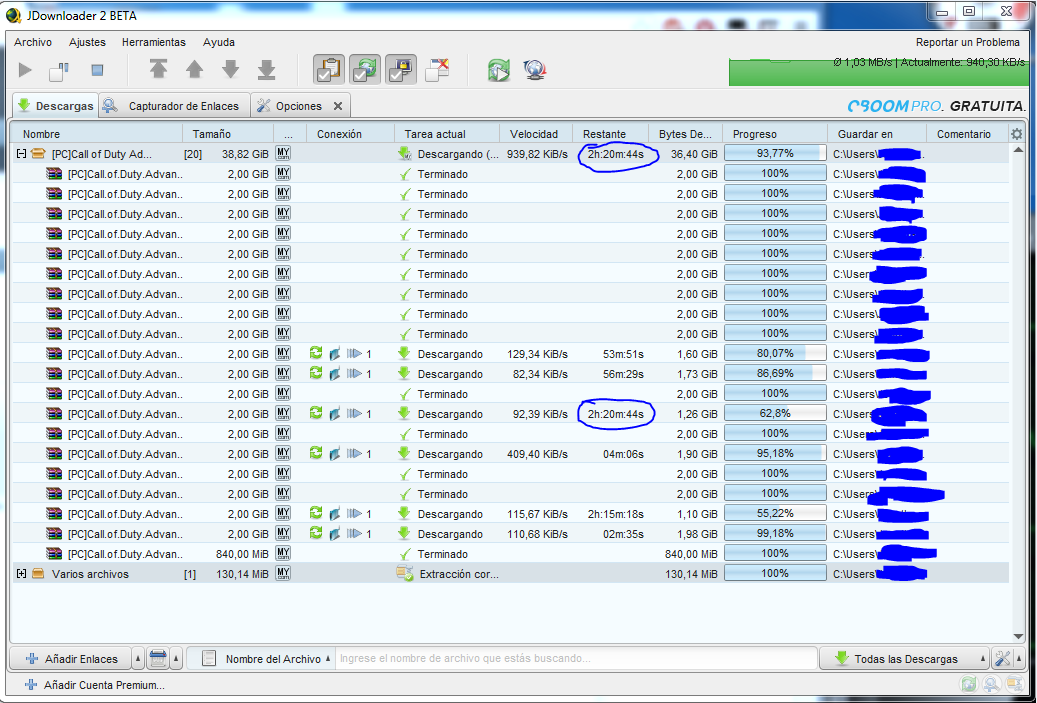Start all downloads with the play button
Viewport: 1037px width, 703px height.
pyautogui.click(x=25, y=69)
